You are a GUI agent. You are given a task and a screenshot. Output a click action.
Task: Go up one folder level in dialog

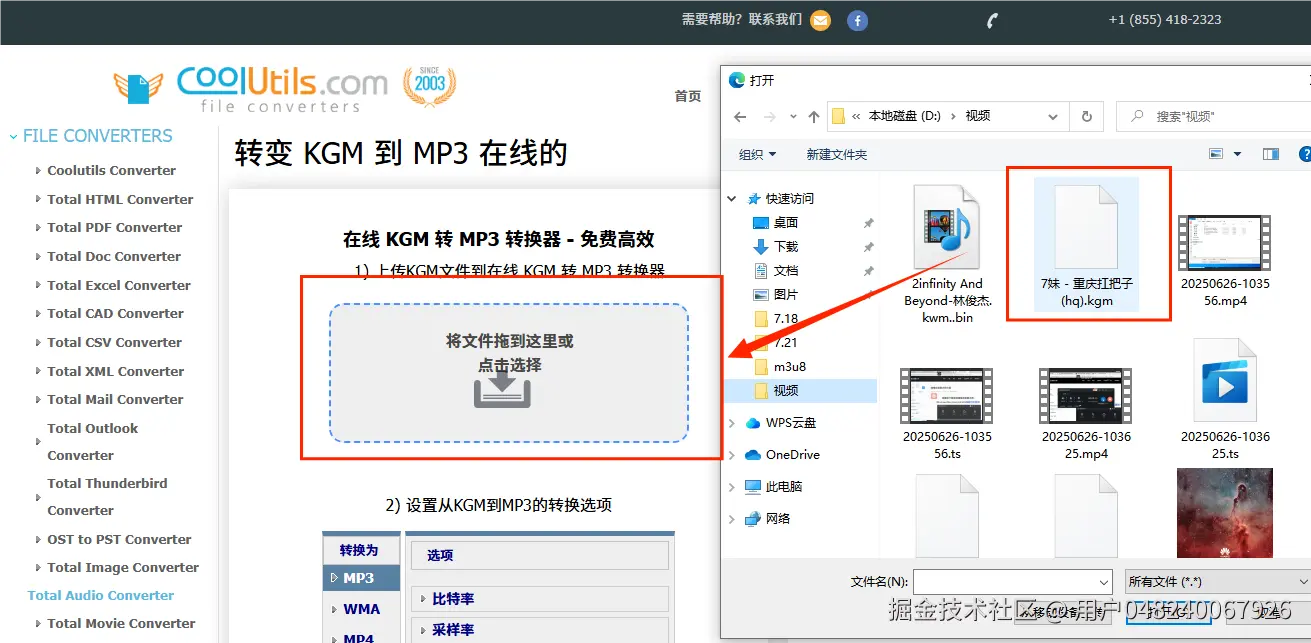814,116
